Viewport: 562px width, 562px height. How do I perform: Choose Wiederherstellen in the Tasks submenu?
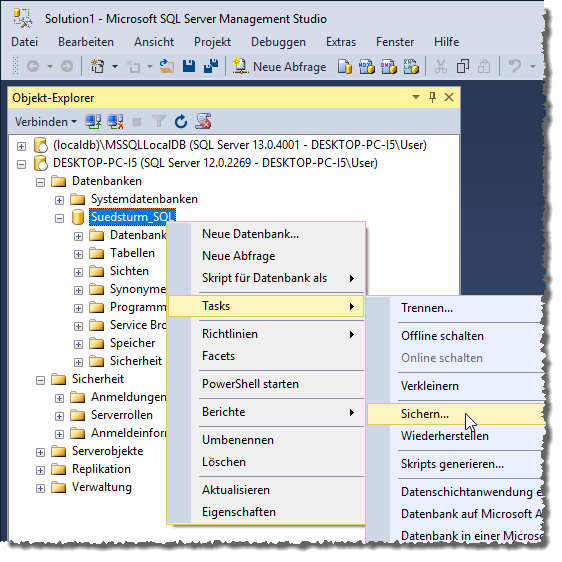[456, 436]
